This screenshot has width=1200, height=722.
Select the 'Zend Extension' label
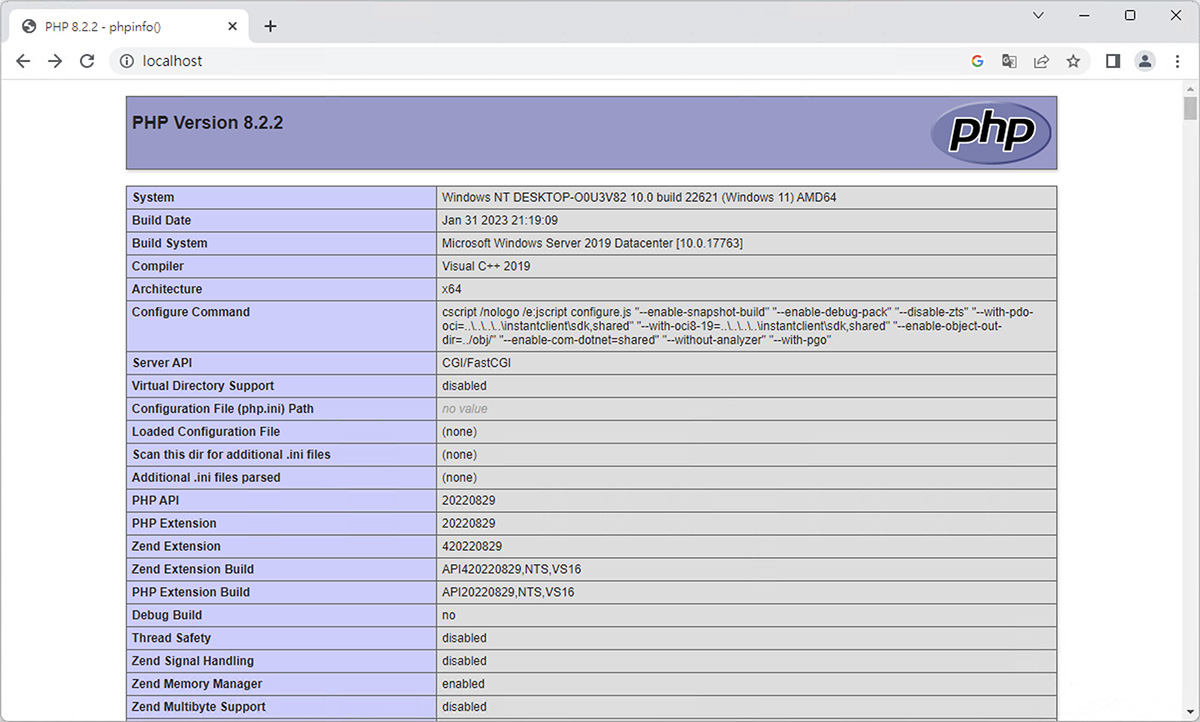176,547
